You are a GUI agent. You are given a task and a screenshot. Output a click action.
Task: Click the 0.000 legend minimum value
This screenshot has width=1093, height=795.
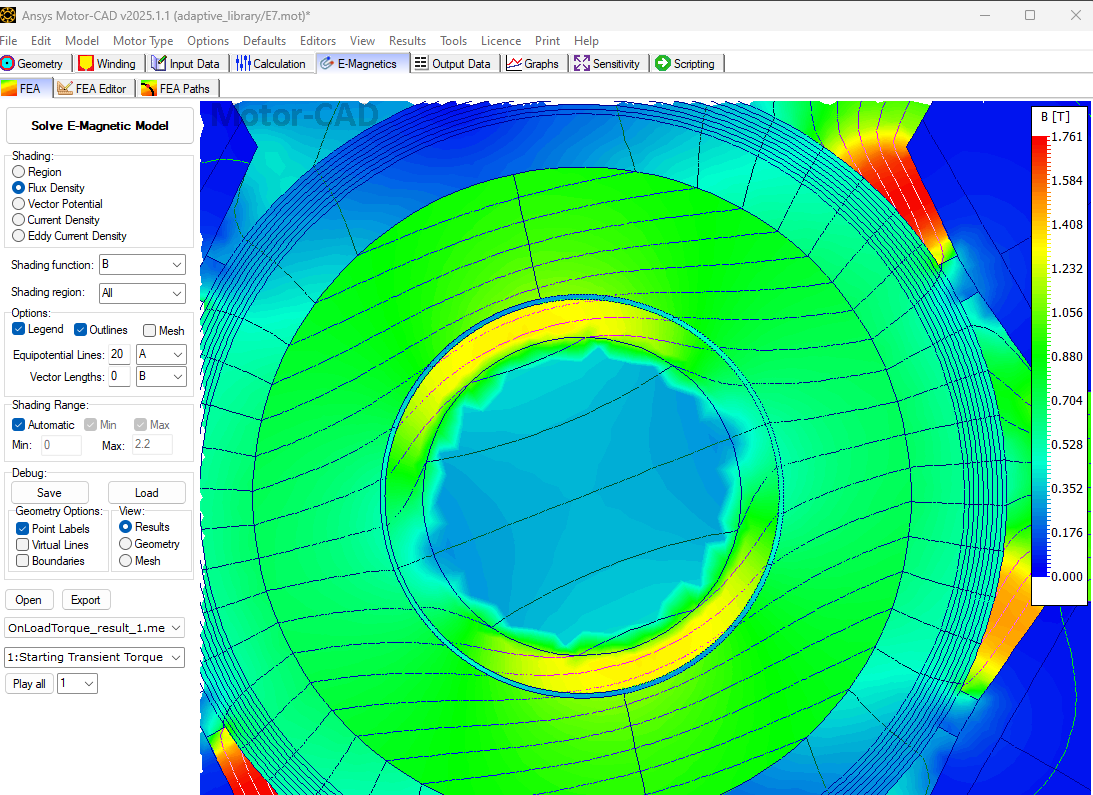(1067, 577)
